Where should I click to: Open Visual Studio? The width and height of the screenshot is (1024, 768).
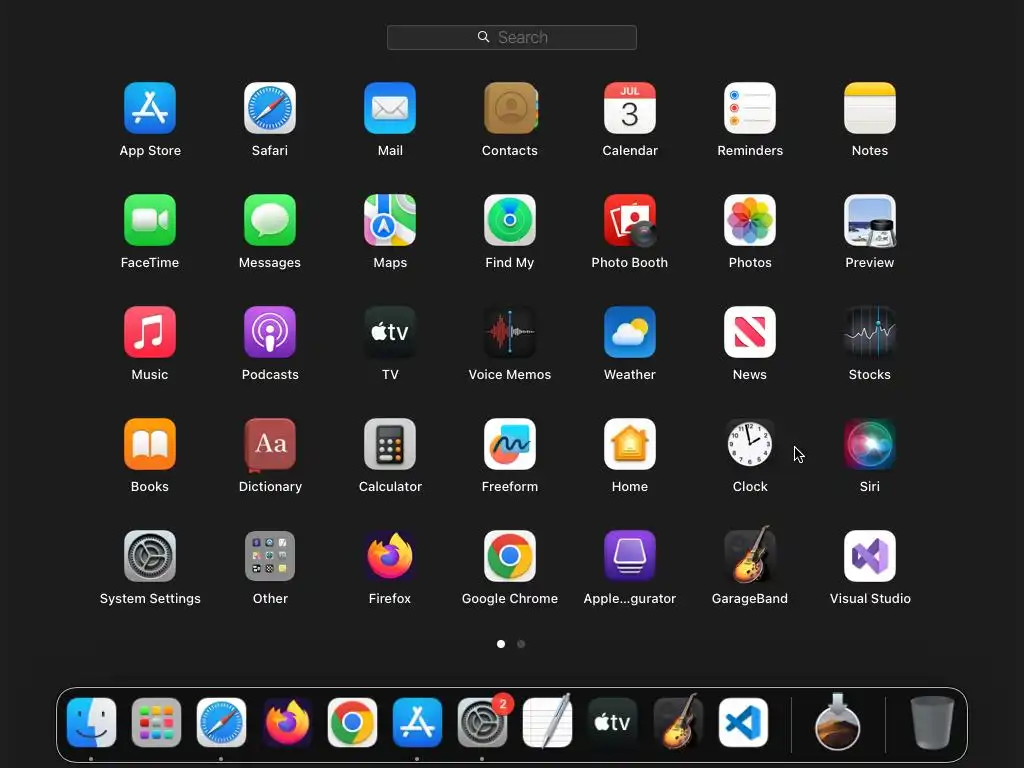point(870,556)
